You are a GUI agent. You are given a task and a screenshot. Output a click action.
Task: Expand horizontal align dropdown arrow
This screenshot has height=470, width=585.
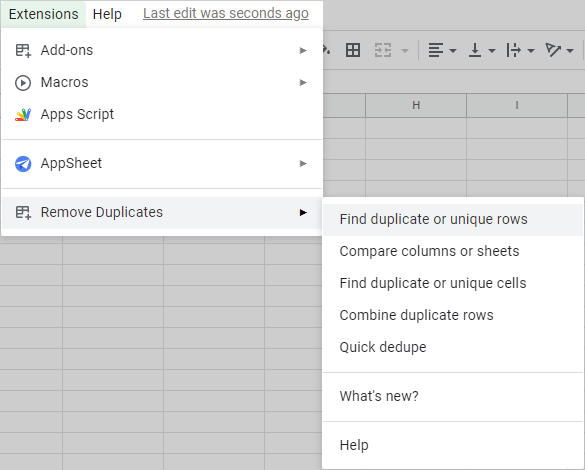point(453,50)
